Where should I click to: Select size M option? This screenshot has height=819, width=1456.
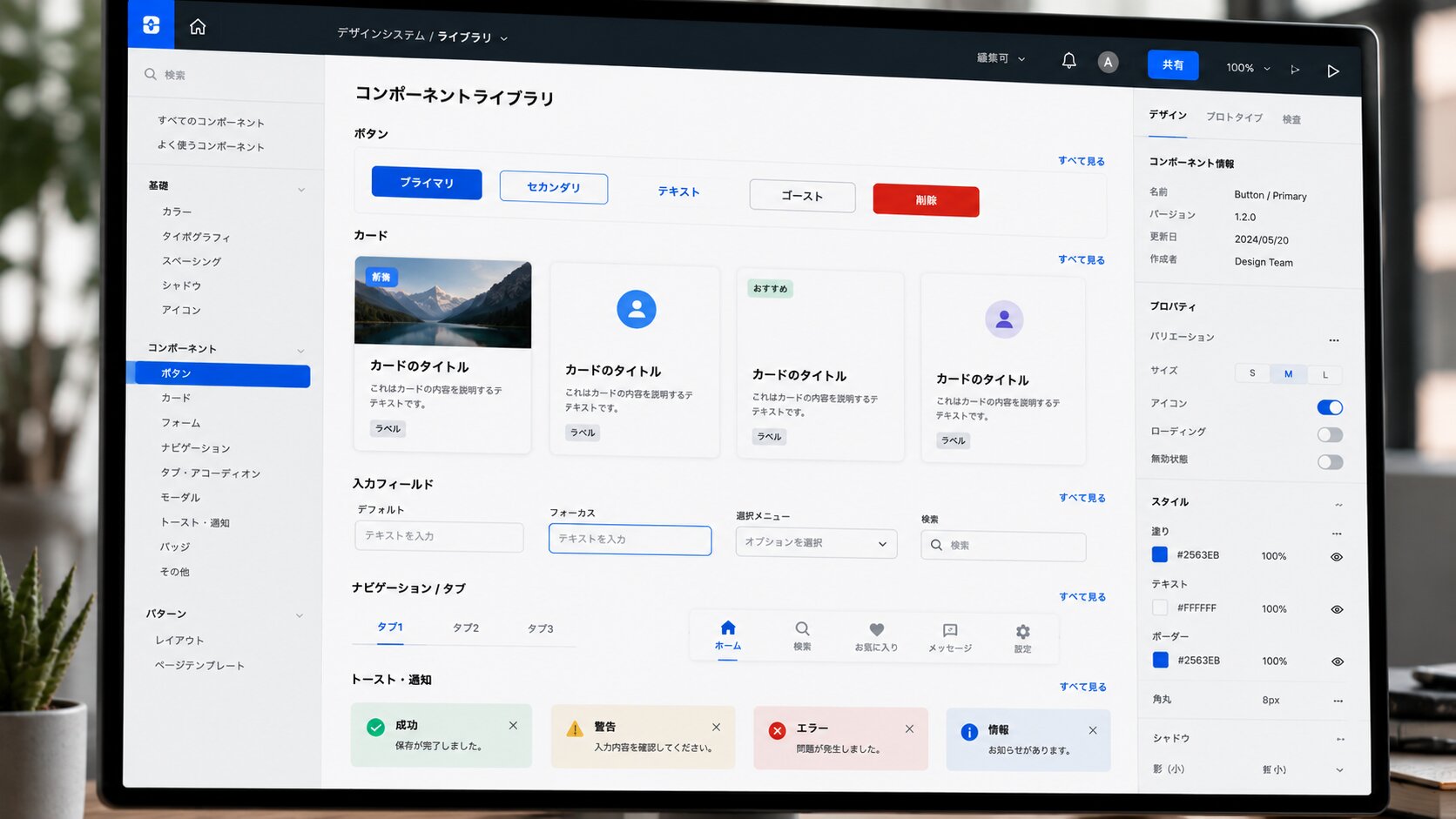pos(1288,374)
